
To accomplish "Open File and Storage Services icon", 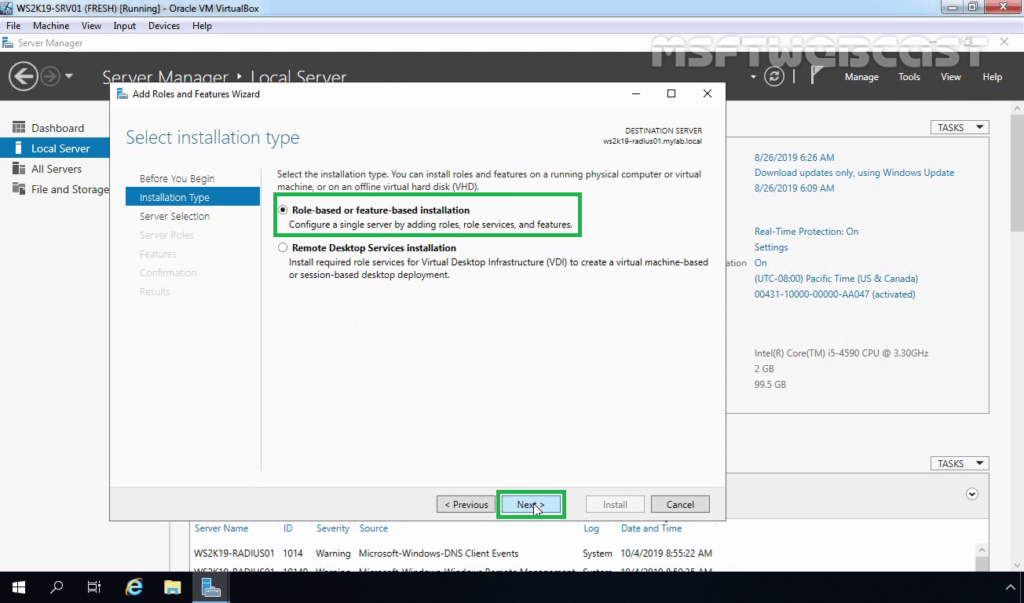I will 18,189.
